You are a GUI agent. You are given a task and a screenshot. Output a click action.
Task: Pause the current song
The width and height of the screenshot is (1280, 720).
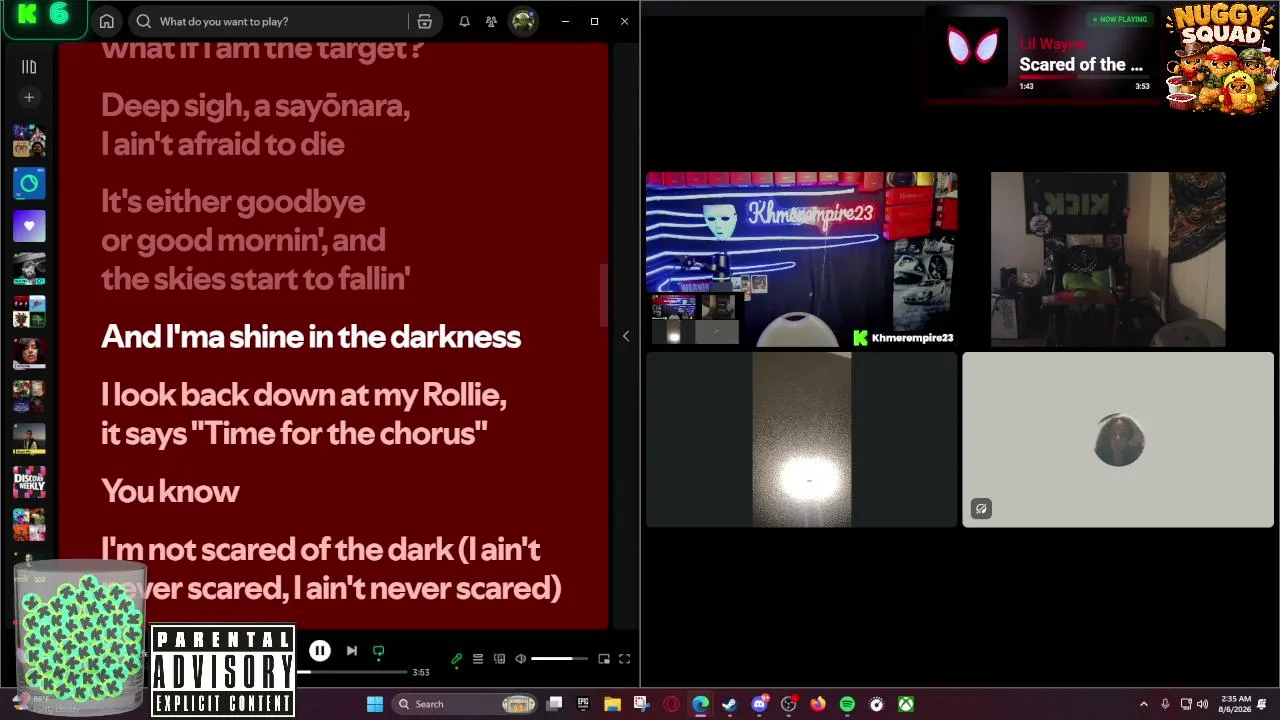(319, 651)
